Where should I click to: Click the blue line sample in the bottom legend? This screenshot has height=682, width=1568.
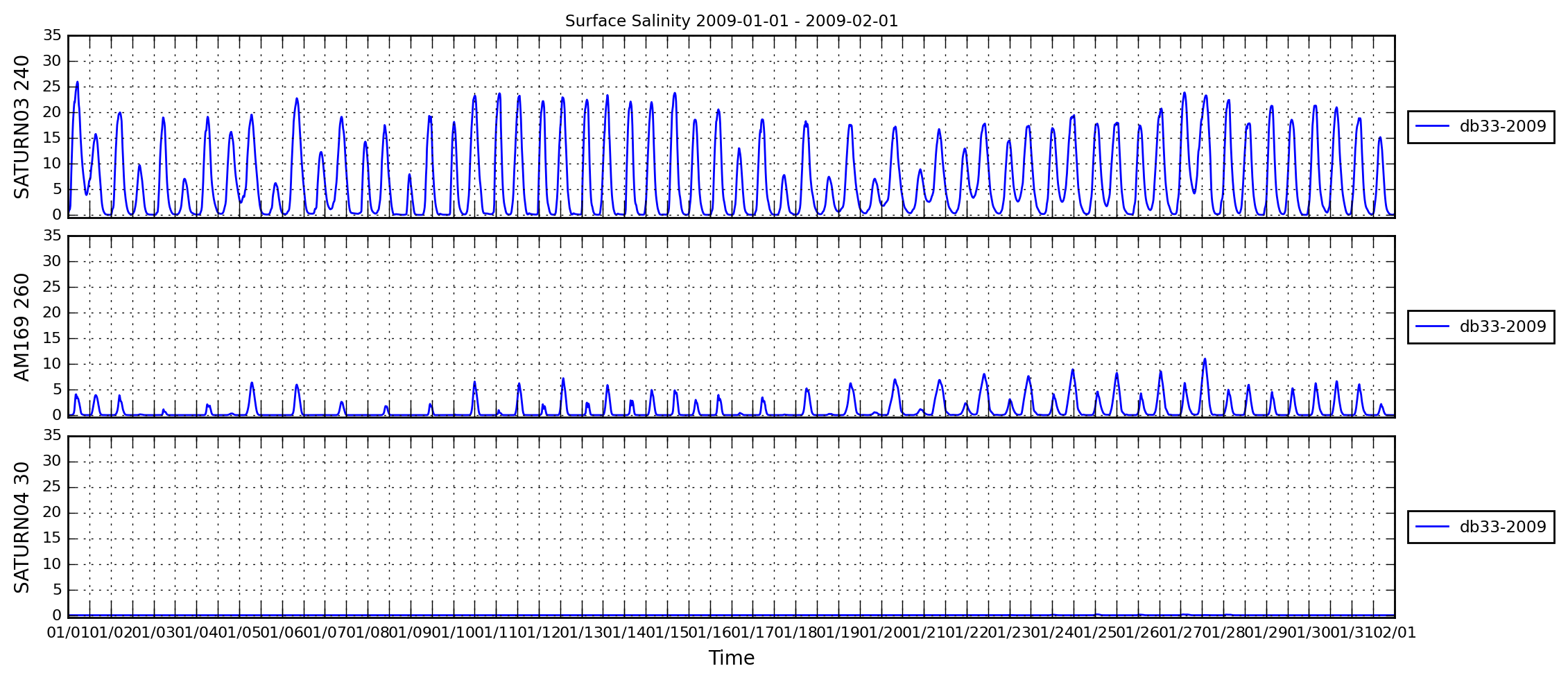pos(1432,527)
